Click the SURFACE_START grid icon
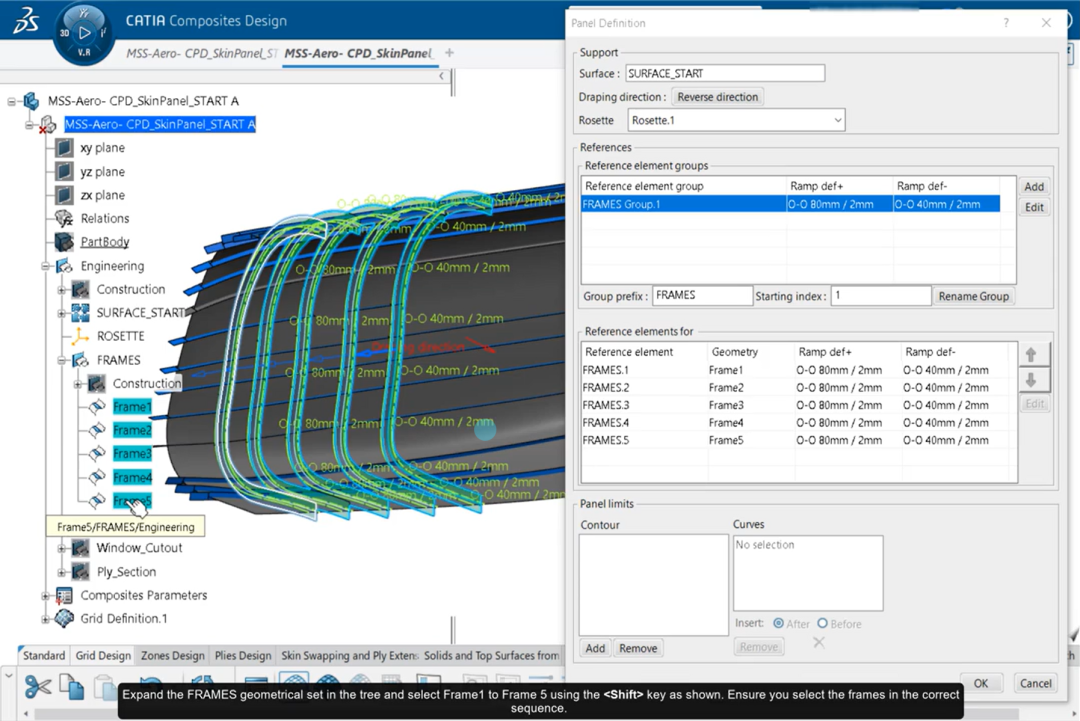This screenshot has height=721, width=1080. tap(81, 313)
